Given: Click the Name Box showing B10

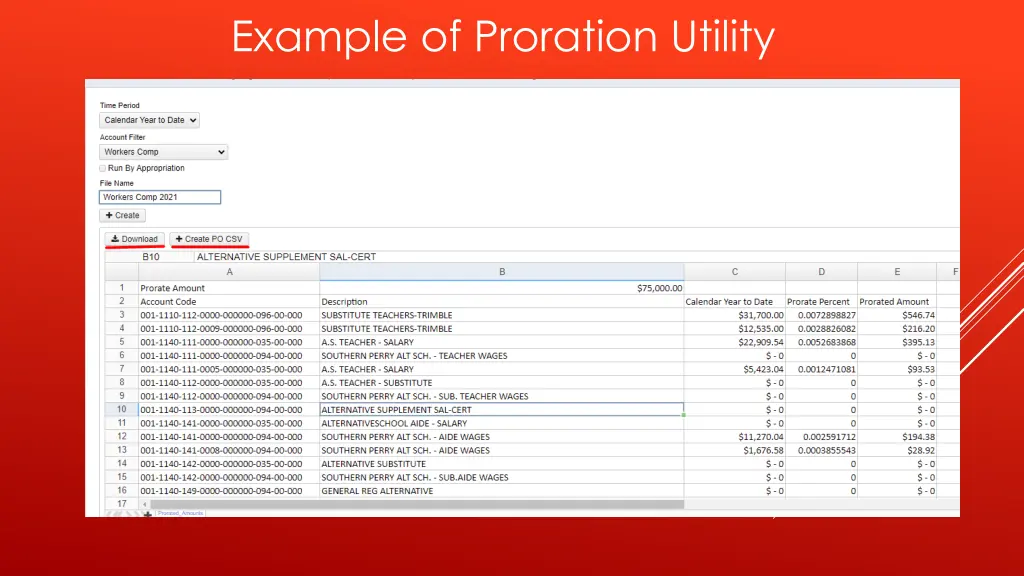Looking at the screenshot, I should tap(151, 257).
